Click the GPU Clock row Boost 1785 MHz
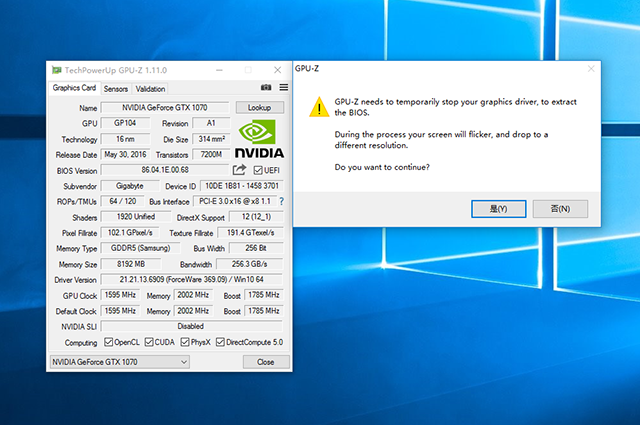The width and height of the screenshot is (640, 425). [264, 295]
